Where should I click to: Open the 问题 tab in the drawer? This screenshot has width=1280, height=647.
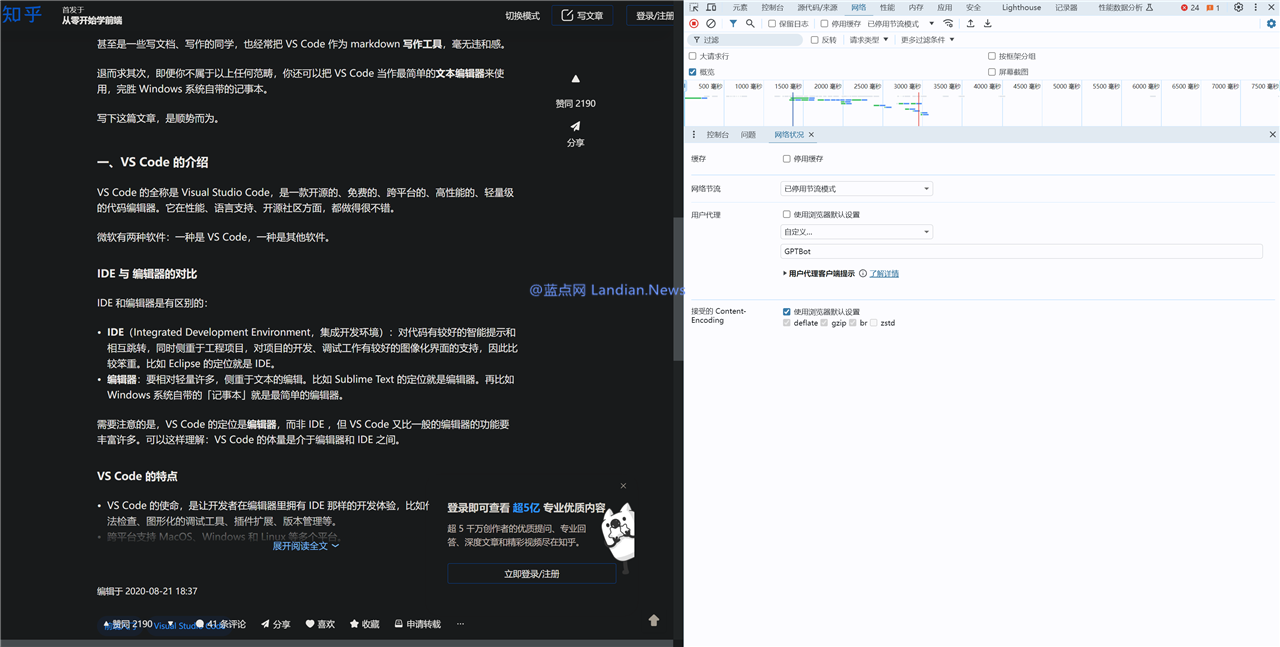[748, 134]
